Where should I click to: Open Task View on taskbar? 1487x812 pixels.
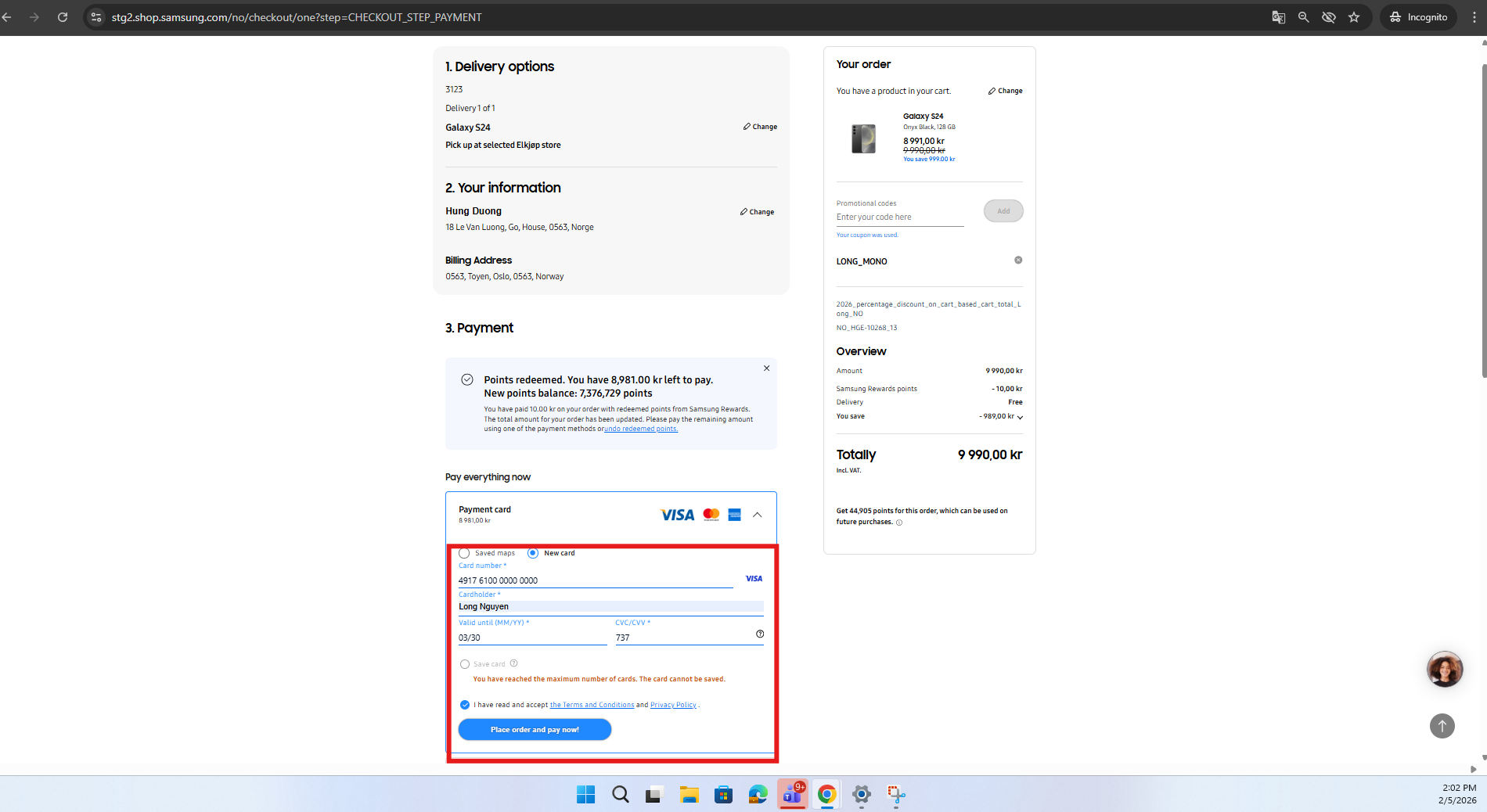(x=654, y=795)
